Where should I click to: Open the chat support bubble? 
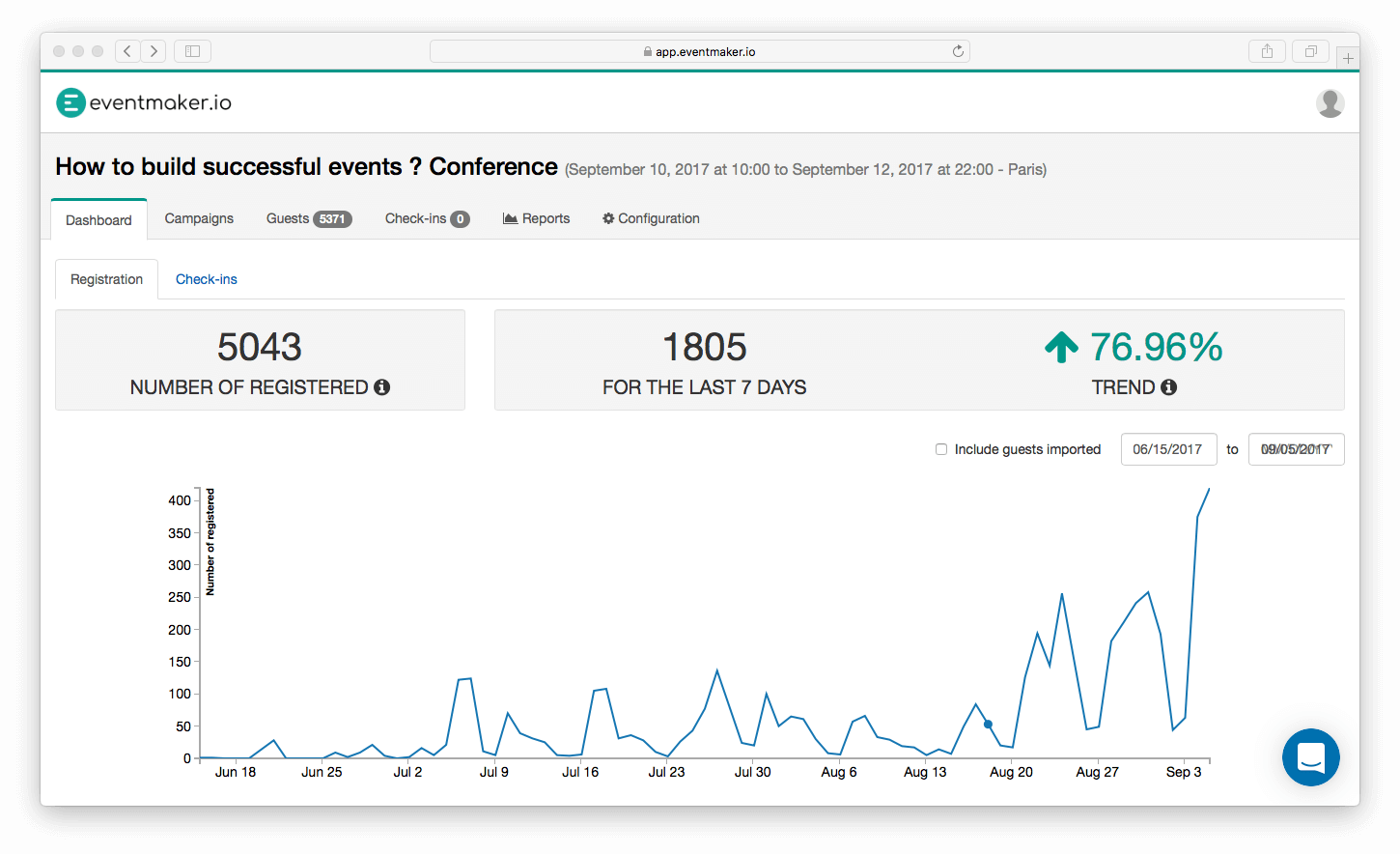(1310, 757)
